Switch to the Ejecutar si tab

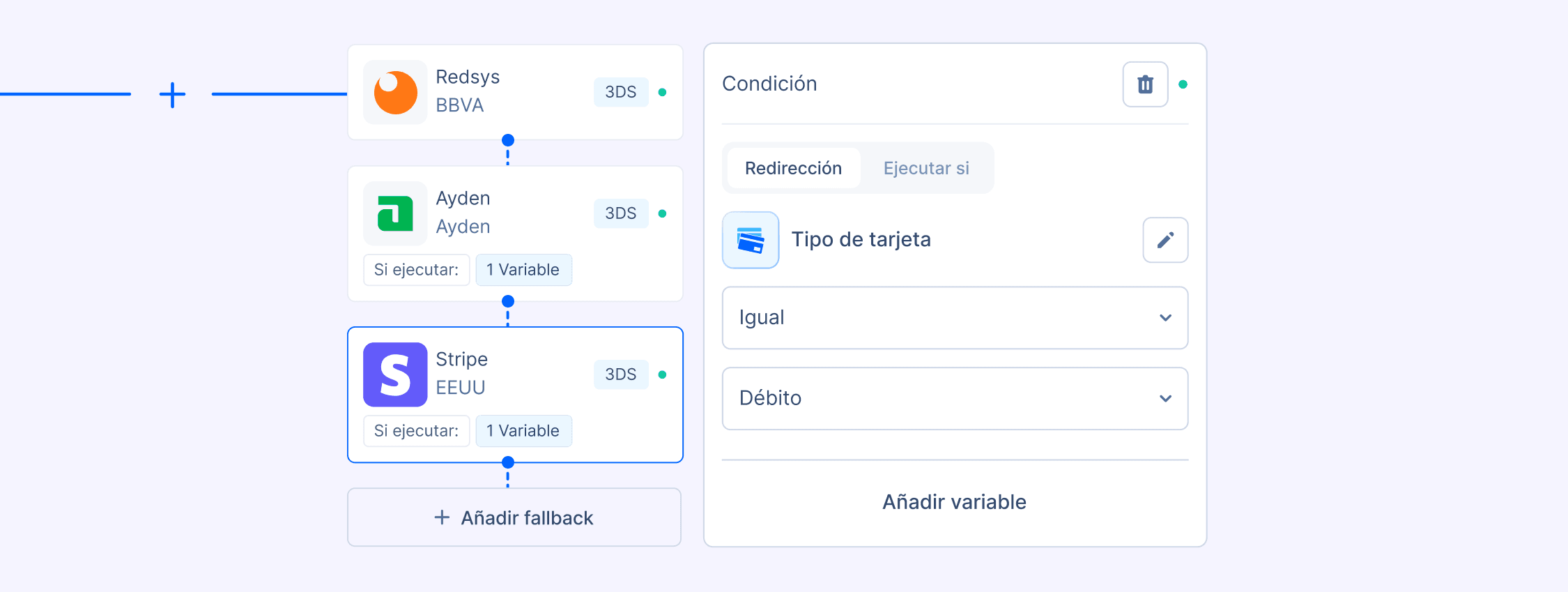coord(926,168)
